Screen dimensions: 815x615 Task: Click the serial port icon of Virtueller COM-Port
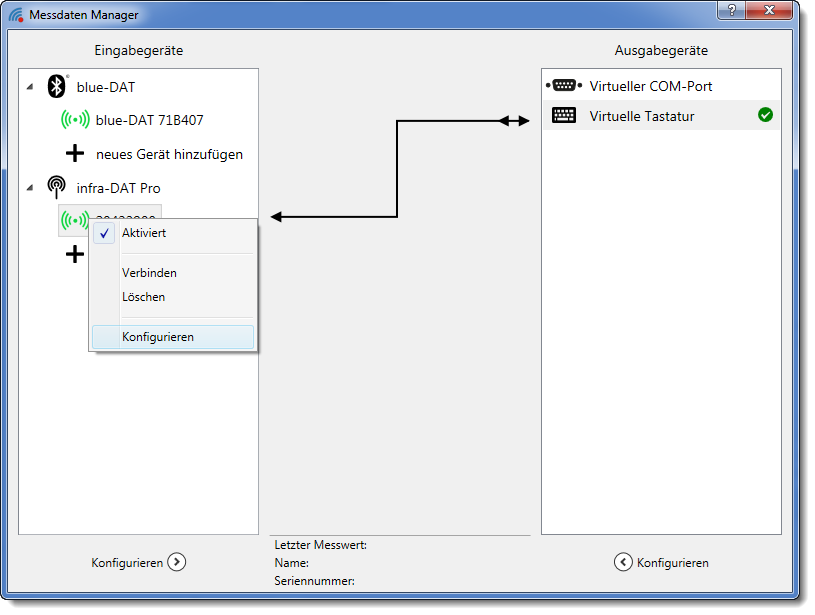[x=564, y=85]
